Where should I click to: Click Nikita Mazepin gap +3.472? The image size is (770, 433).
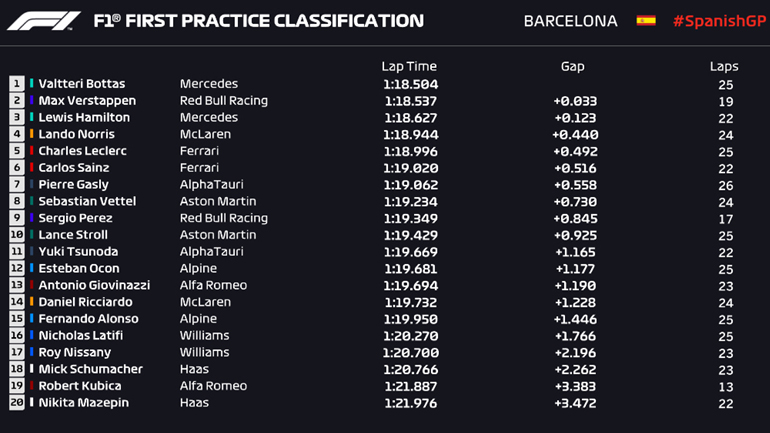(x=574, y=402)
